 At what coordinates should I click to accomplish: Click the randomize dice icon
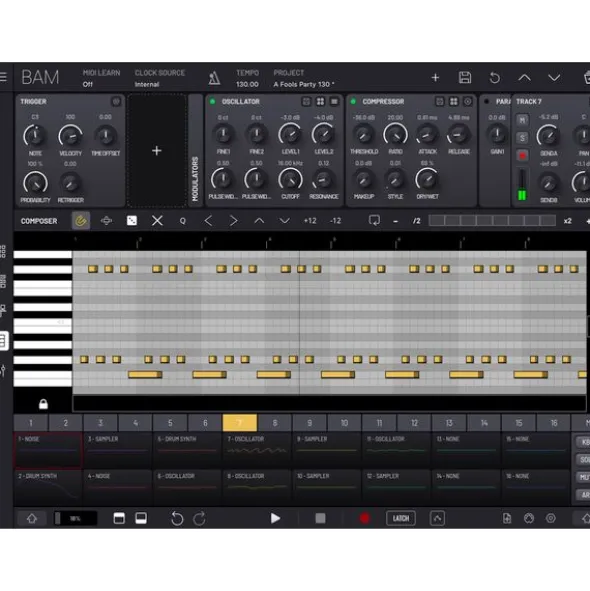coord(132,221)
